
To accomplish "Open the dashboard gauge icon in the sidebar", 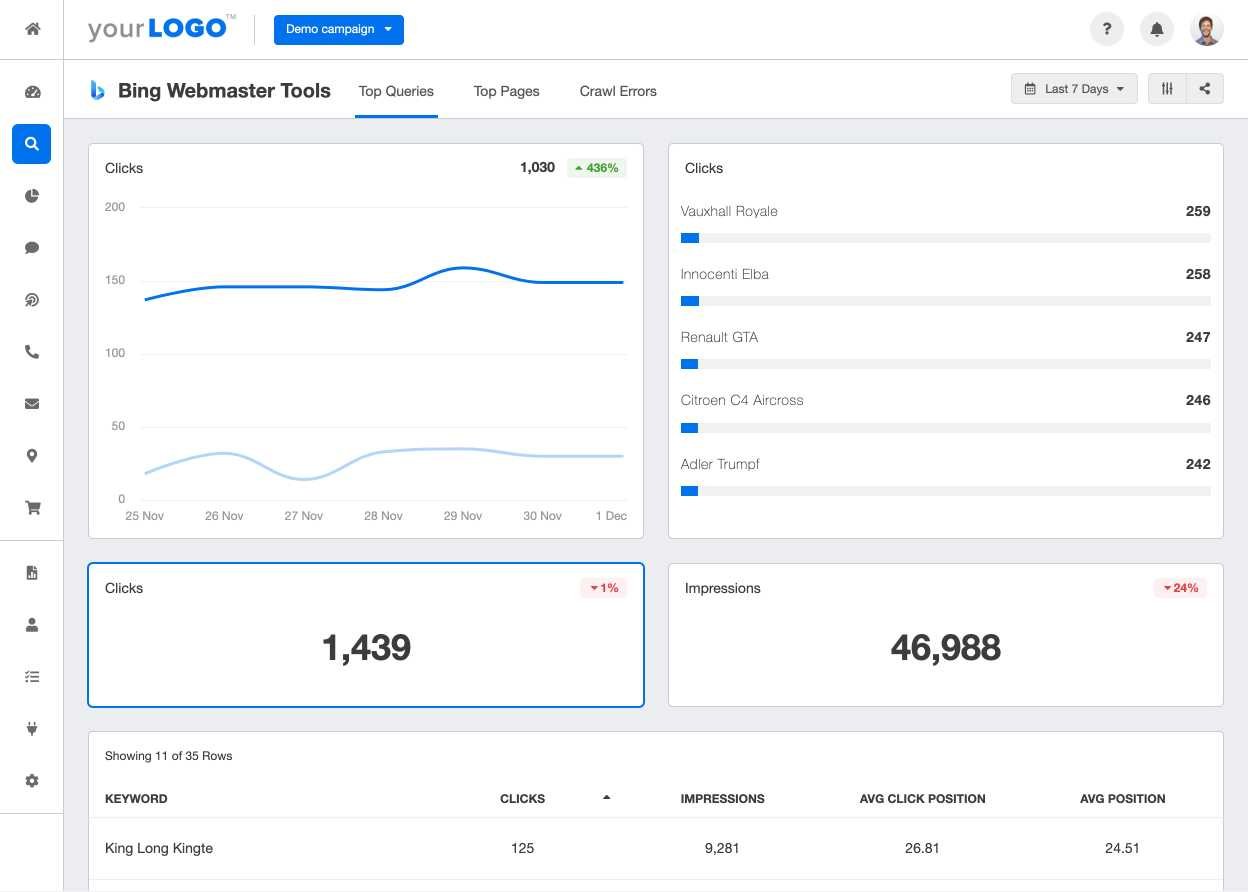I will click(32, 92).
